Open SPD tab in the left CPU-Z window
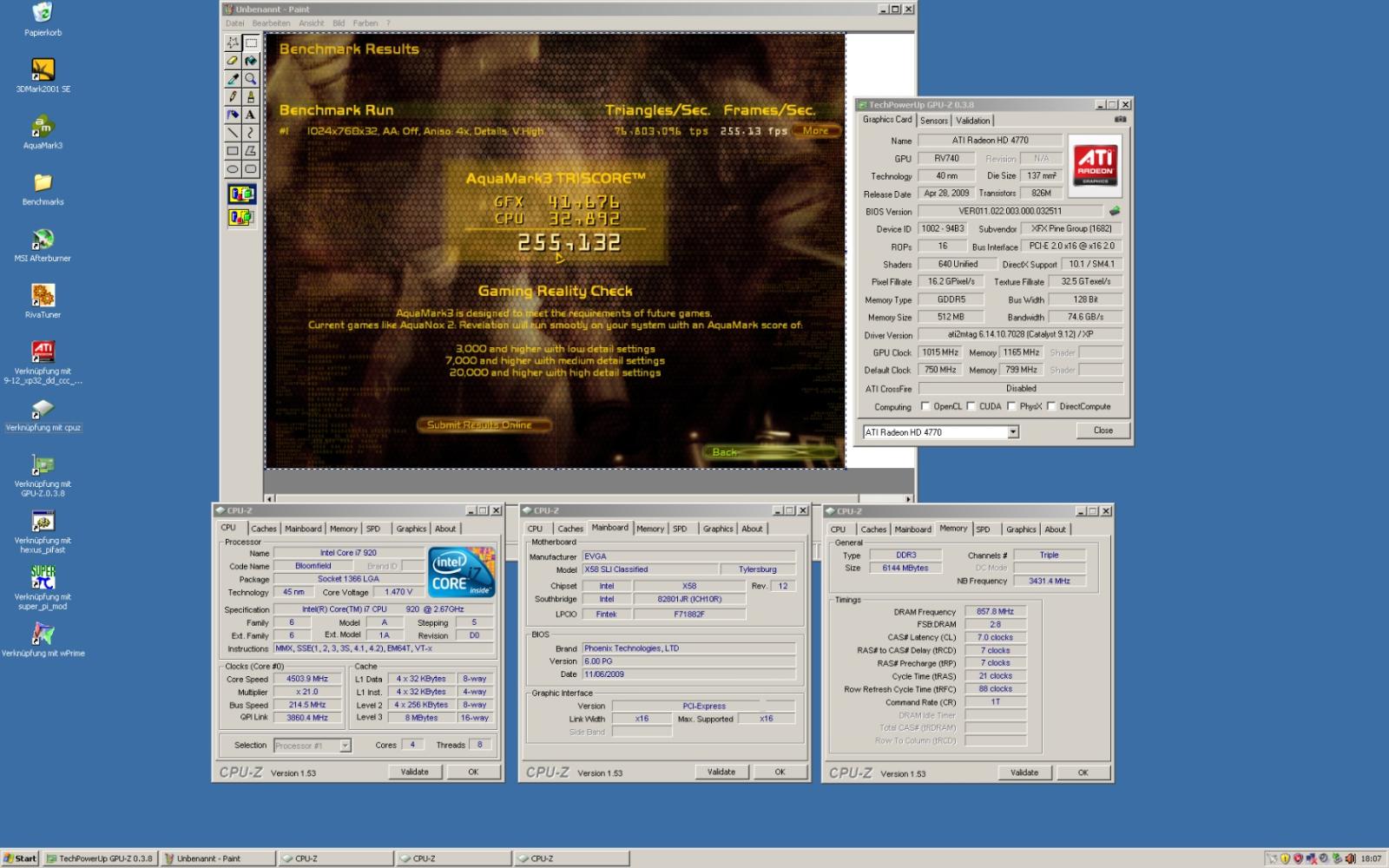Screen dimensions: 1389x868 tap(373, 529)
